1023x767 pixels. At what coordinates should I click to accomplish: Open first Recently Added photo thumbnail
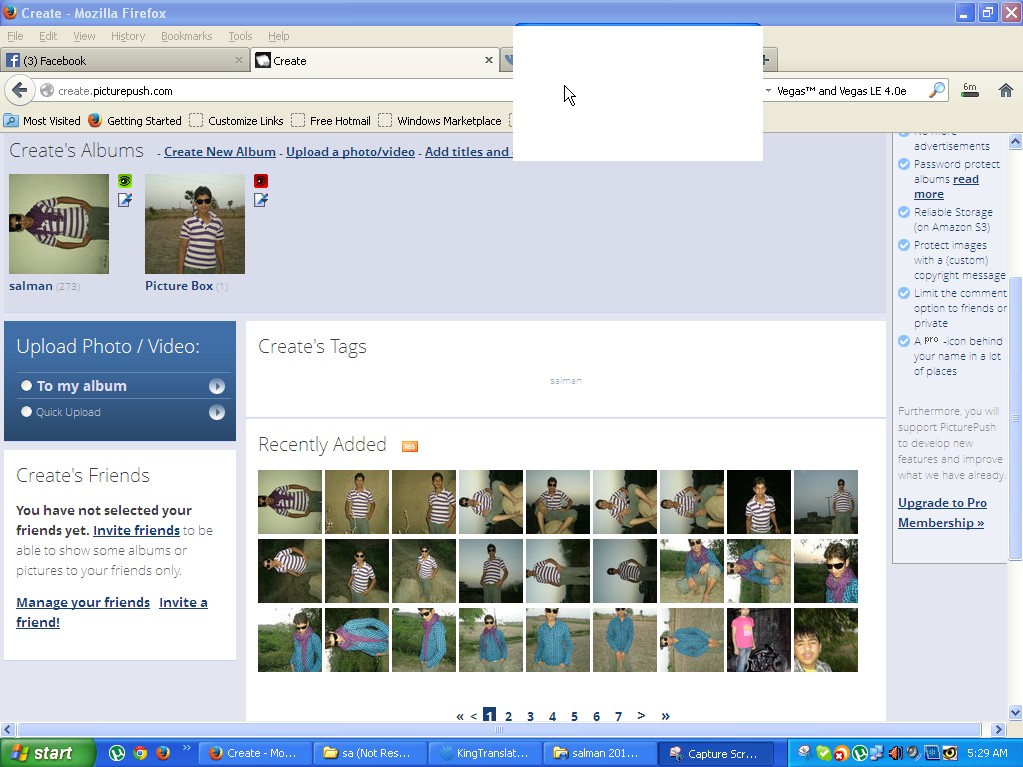point(290,502)
